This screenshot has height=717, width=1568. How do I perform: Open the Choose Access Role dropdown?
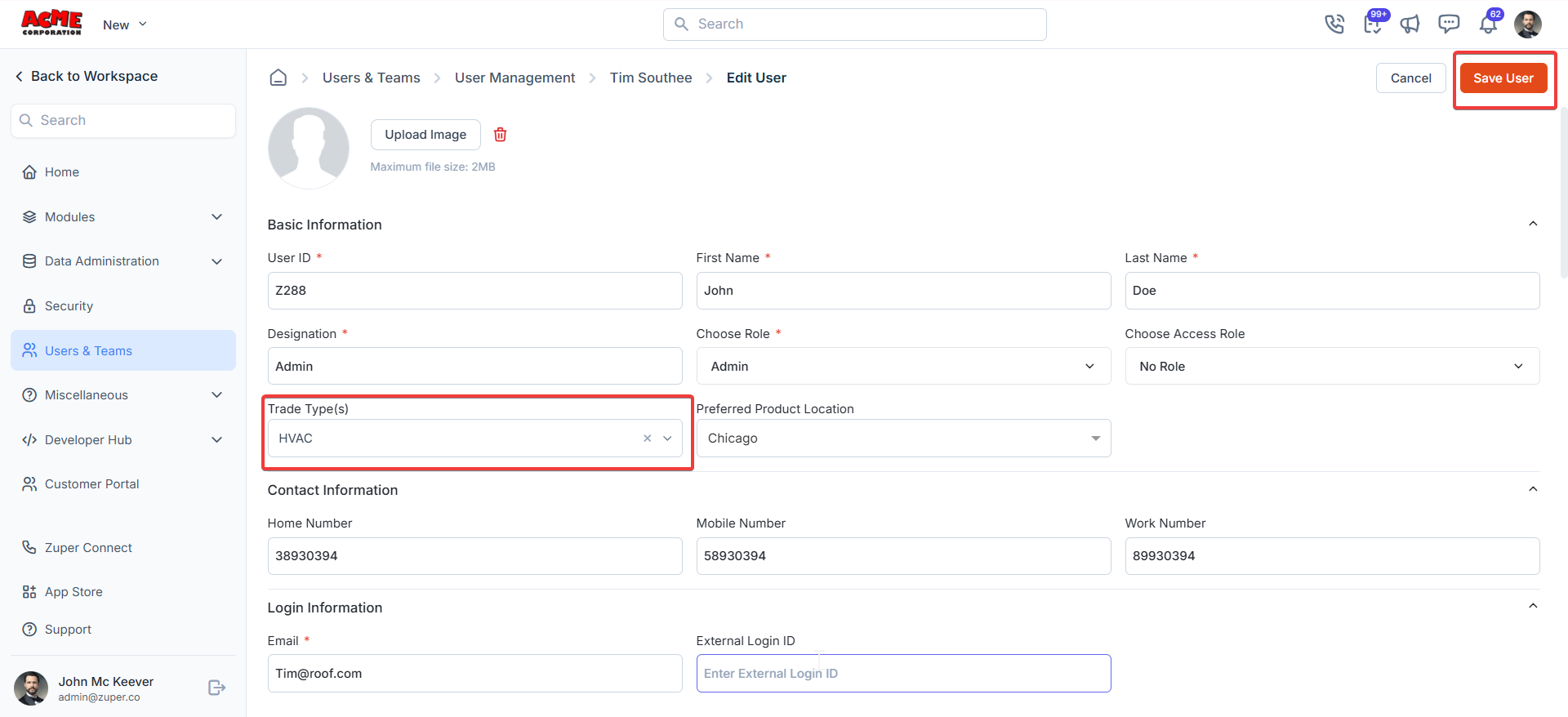click(x=1332, y=367)
